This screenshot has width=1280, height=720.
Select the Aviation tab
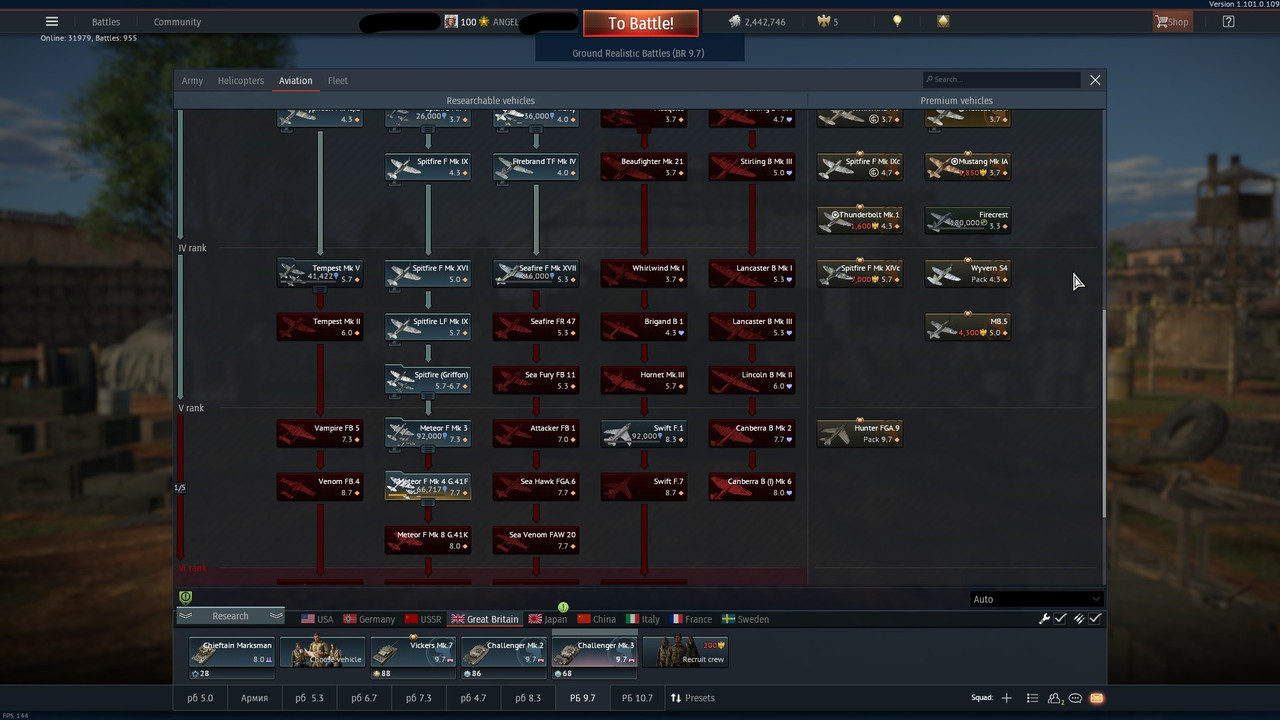click(x=295, y=80)
